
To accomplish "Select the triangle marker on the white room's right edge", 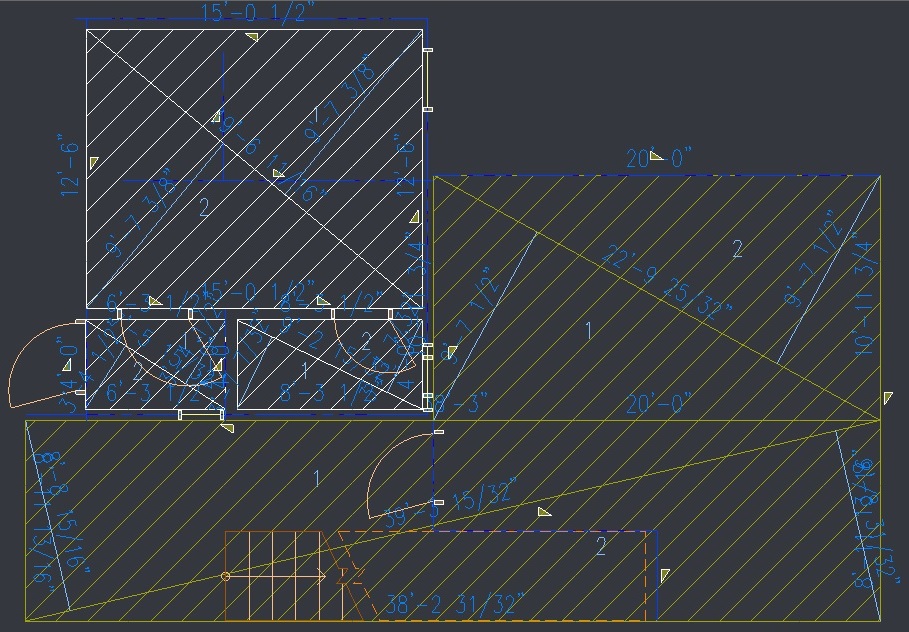I will point(414,217).
